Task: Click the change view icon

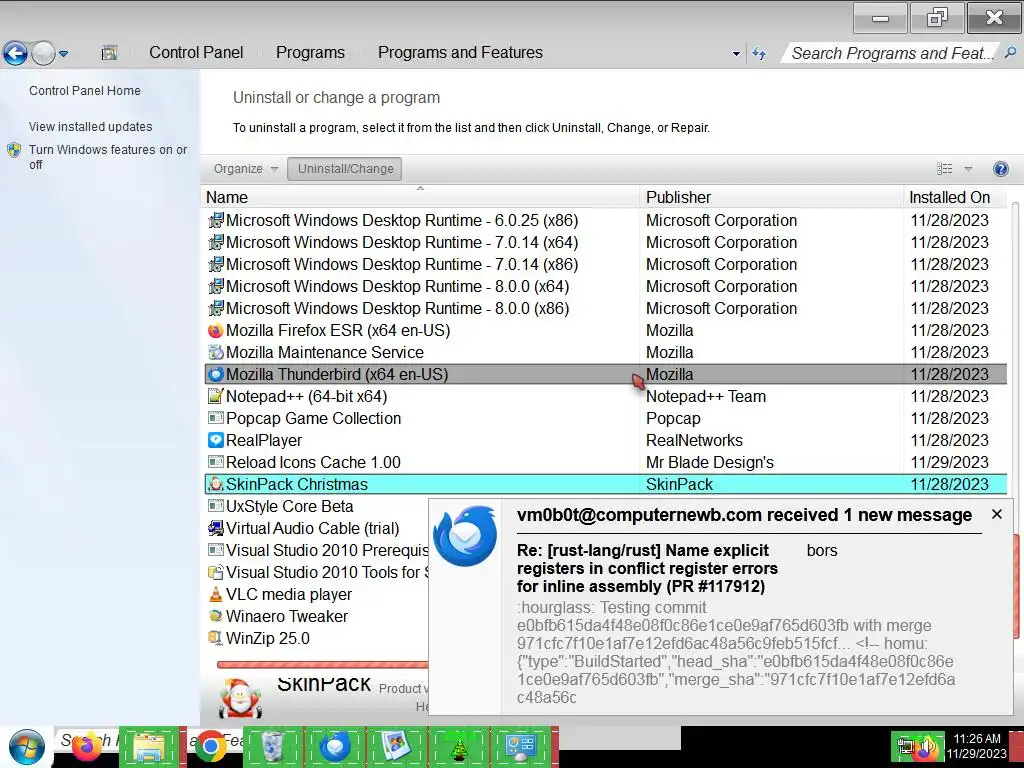Action: (944, 168)
